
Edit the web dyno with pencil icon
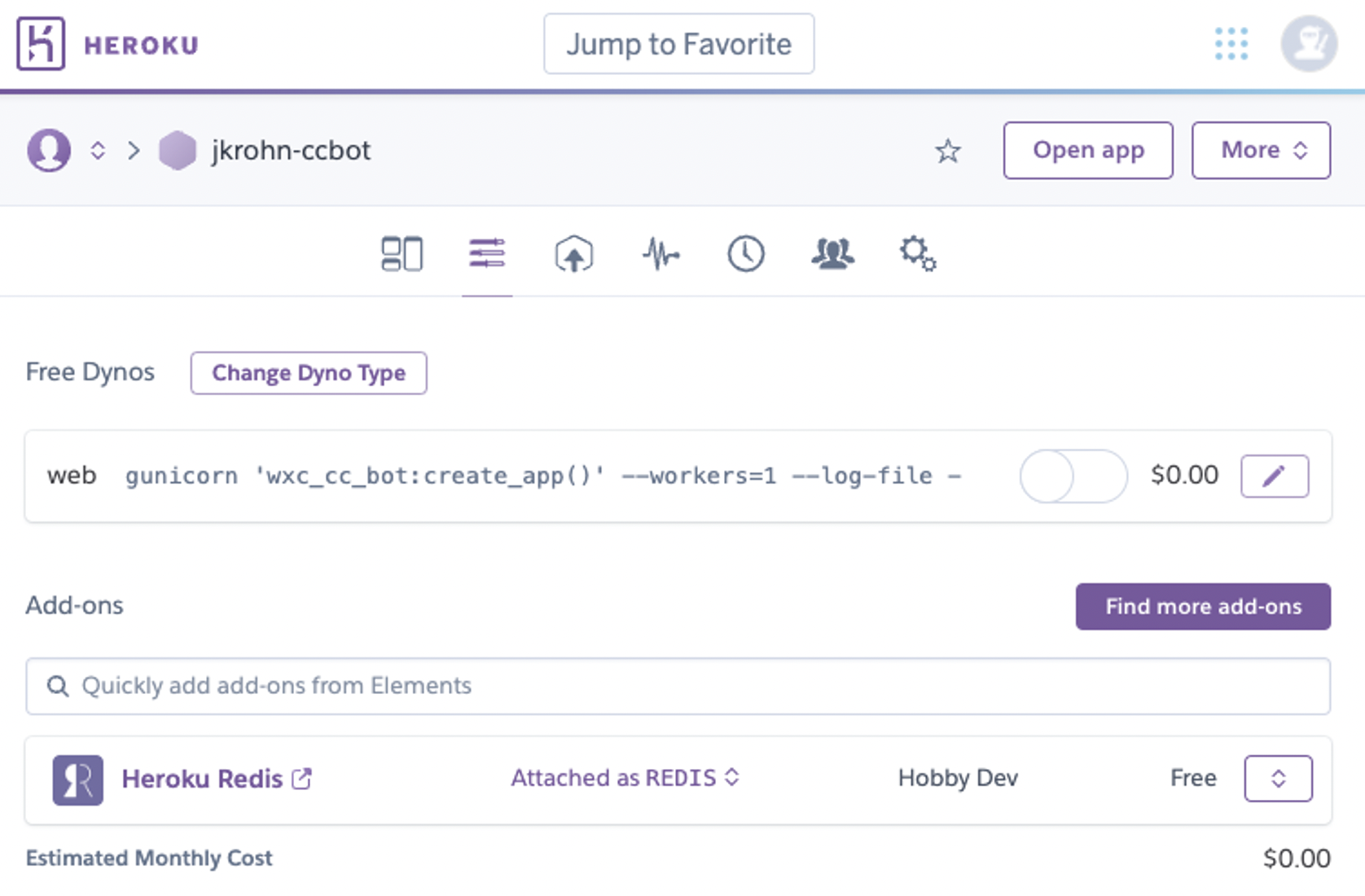pyautogui.click(x=1275, y=476)
